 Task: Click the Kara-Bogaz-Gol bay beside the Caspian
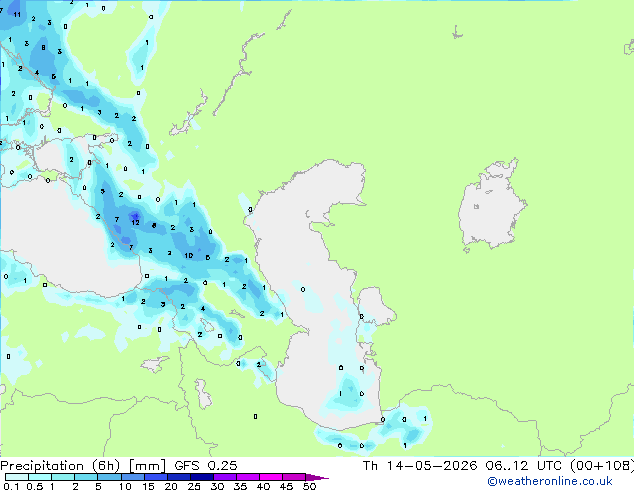tap(374, 307)
